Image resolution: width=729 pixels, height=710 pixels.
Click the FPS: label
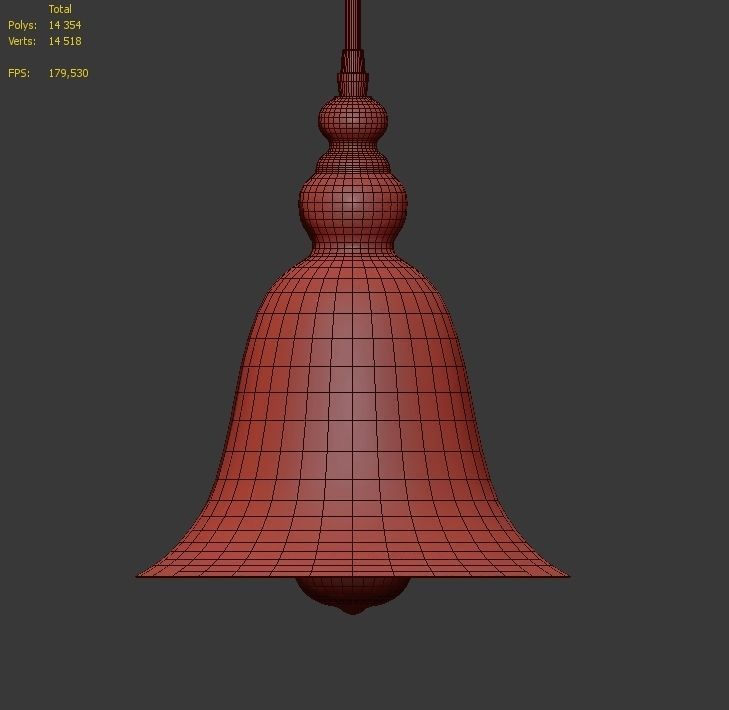19,73
